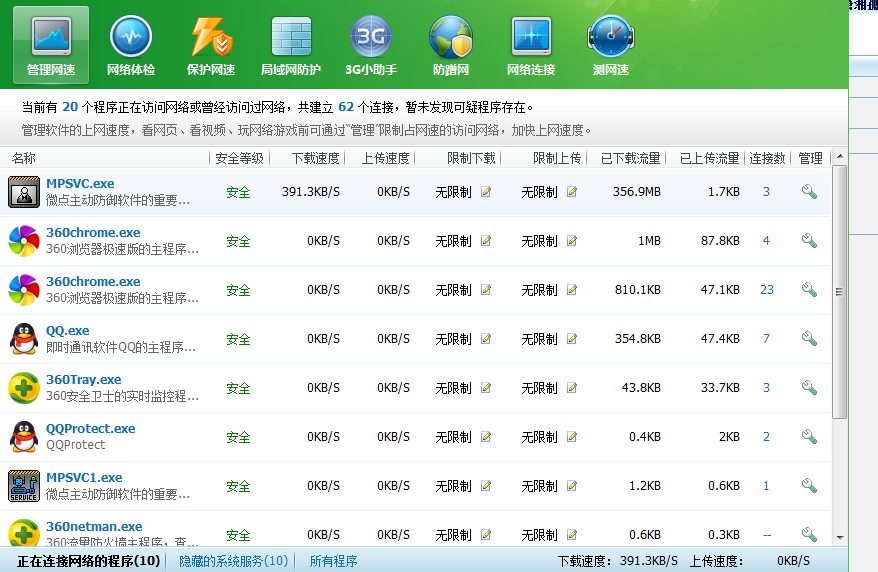Switch to 正在连接网络的程序(10) tab

pos(88,561)
